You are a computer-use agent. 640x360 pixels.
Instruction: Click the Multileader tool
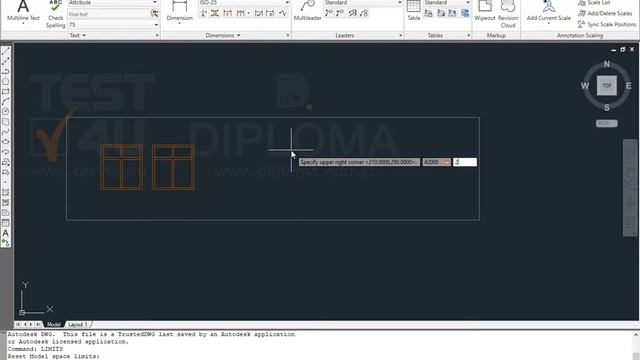tap(307, 11)
